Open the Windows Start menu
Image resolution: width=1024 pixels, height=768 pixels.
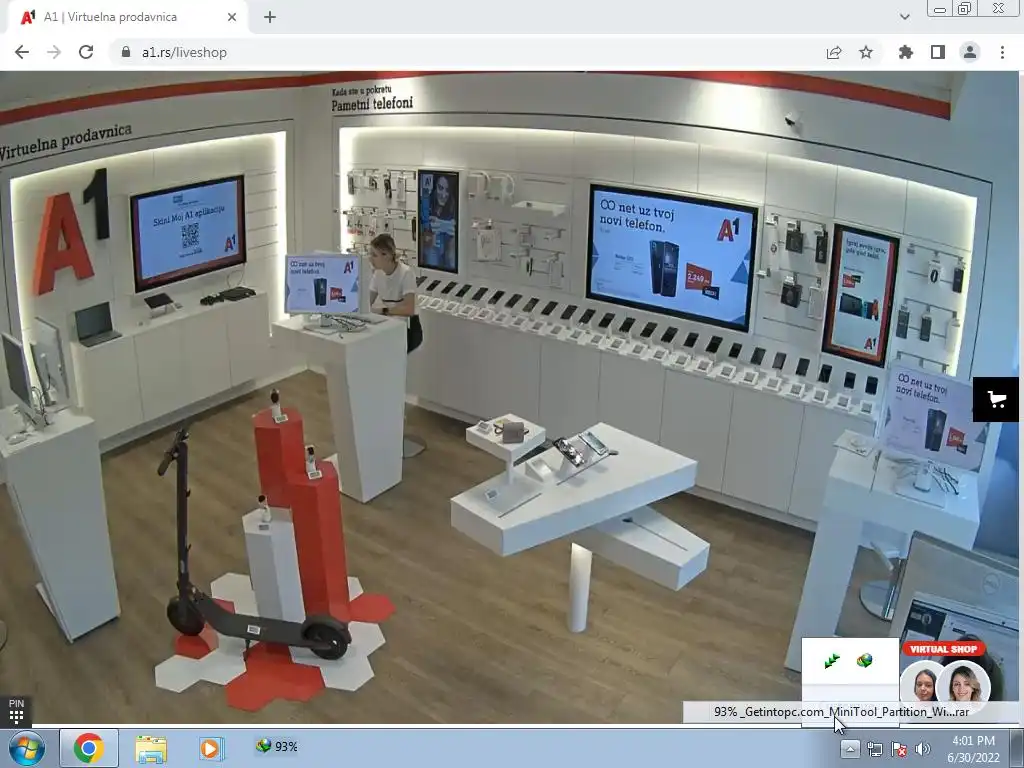point(26,748)
